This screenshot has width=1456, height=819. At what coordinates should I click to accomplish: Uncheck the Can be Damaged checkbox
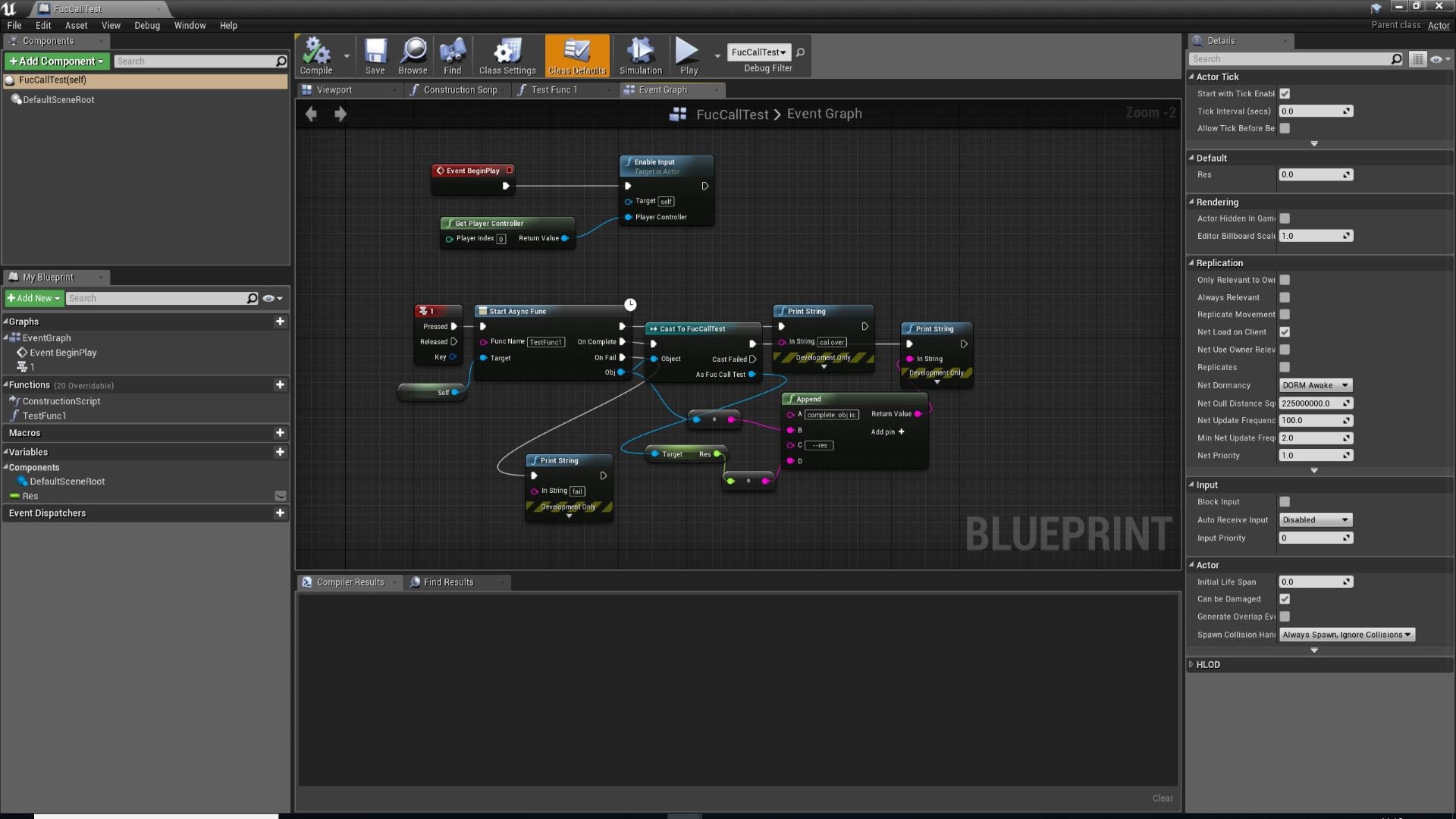coord(1285,599)
